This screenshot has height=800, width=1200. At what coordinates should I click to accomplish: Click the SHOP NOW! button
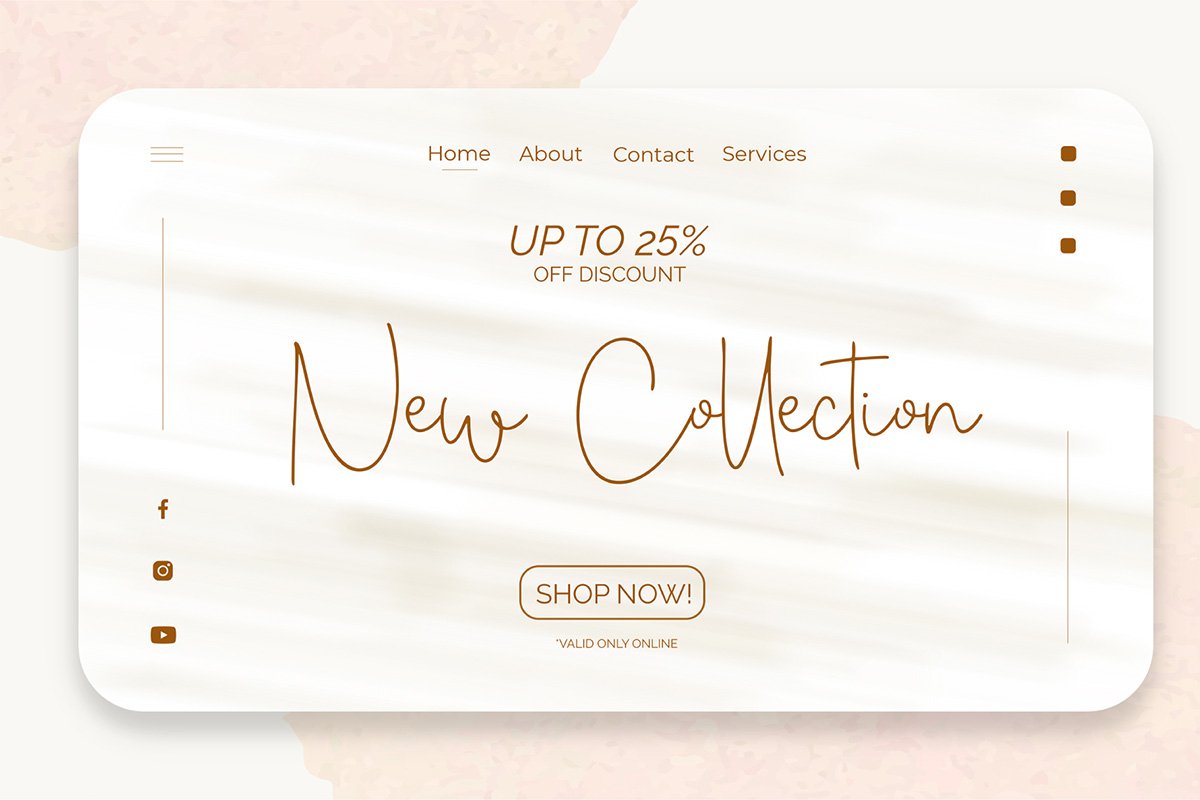pyautogui.click(x=613, y=593)
